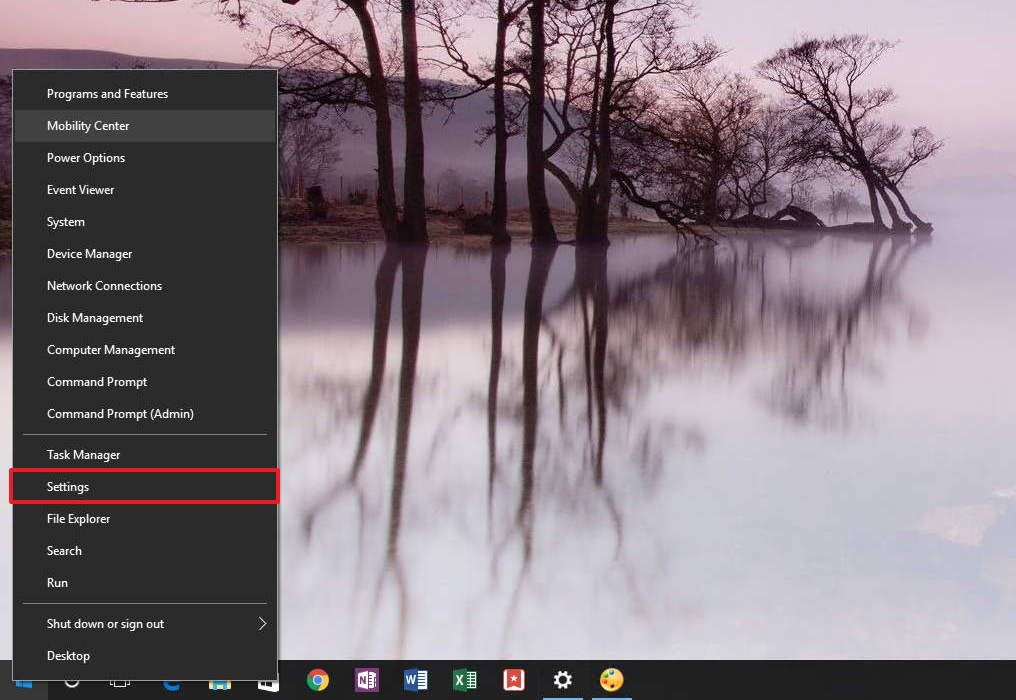This screenshot has height=700, width=1016.
Task: Open OneNote from the taskbar
Action: pyautogui.click(x=366, y=681)
